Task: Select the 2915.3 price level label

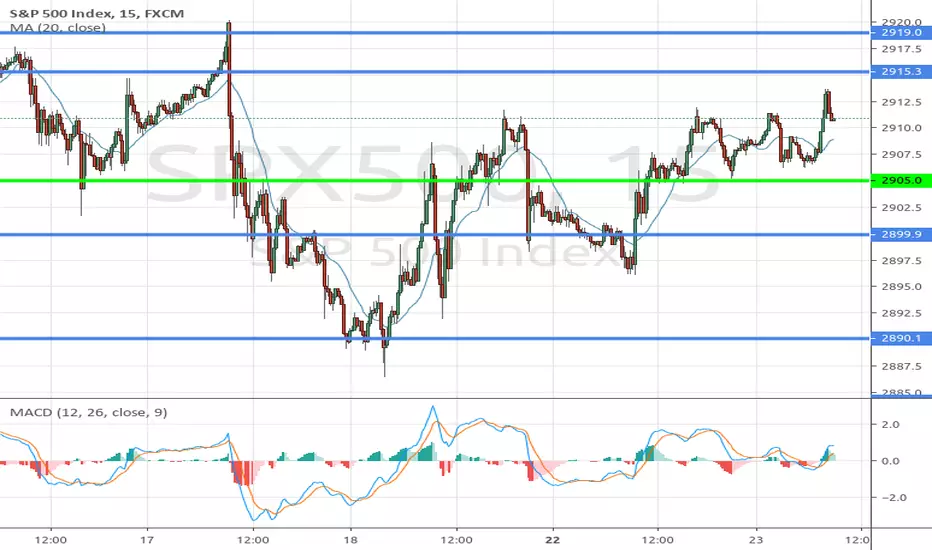Action: (901, 71)
